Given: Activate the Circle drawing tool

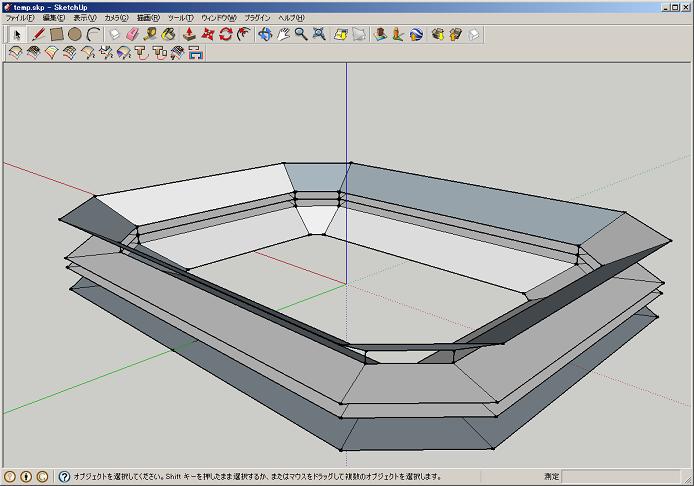Looking at the screenshot, I should point(75,34).
